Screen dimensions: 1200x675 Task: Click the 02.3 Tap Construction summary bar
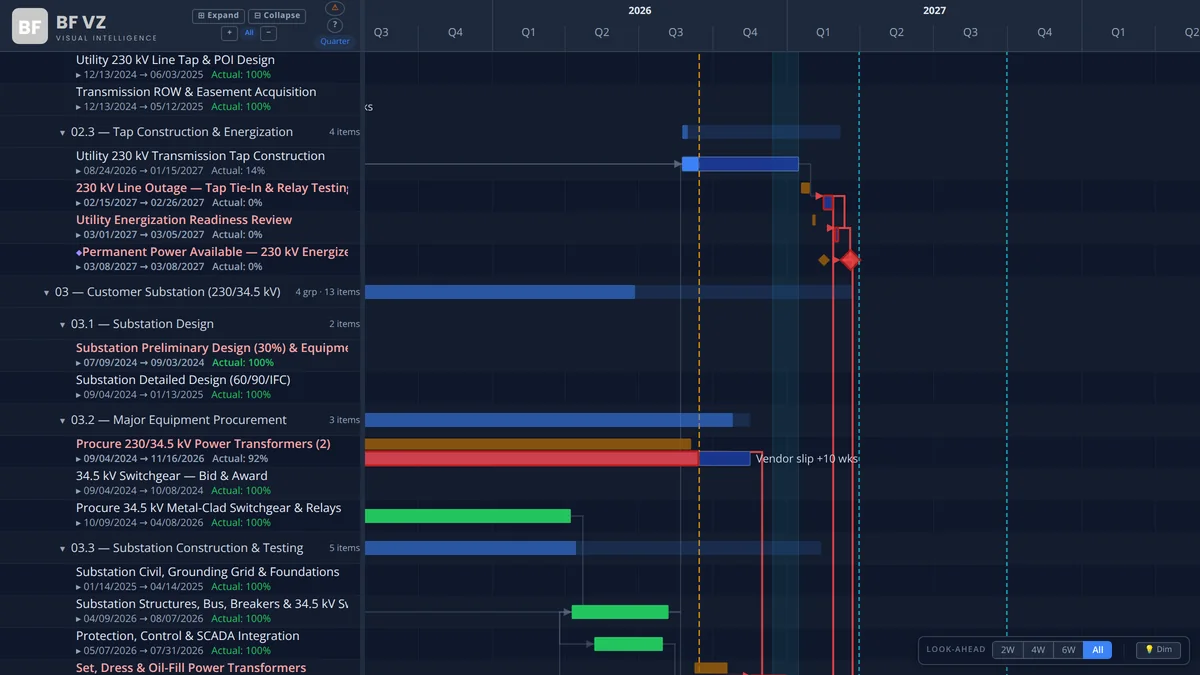(x=761, y=132)
